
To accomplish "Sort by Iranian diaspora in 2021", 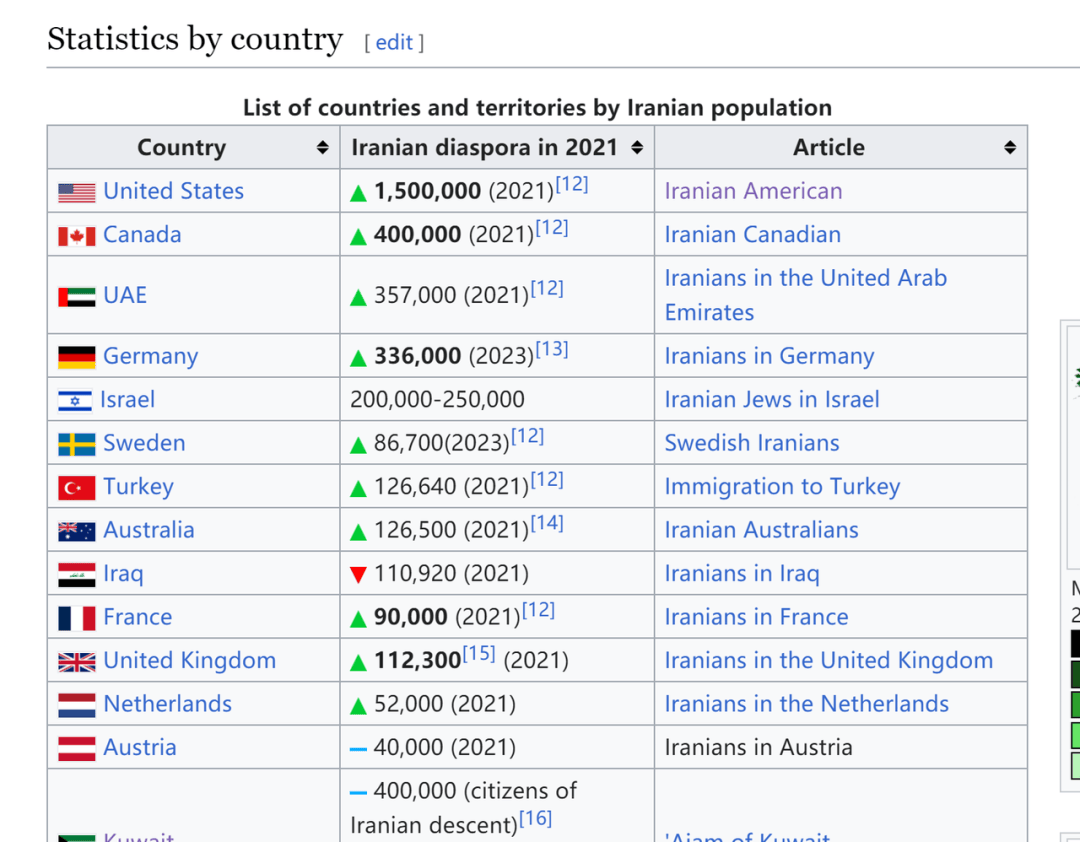I will point(637,148).
